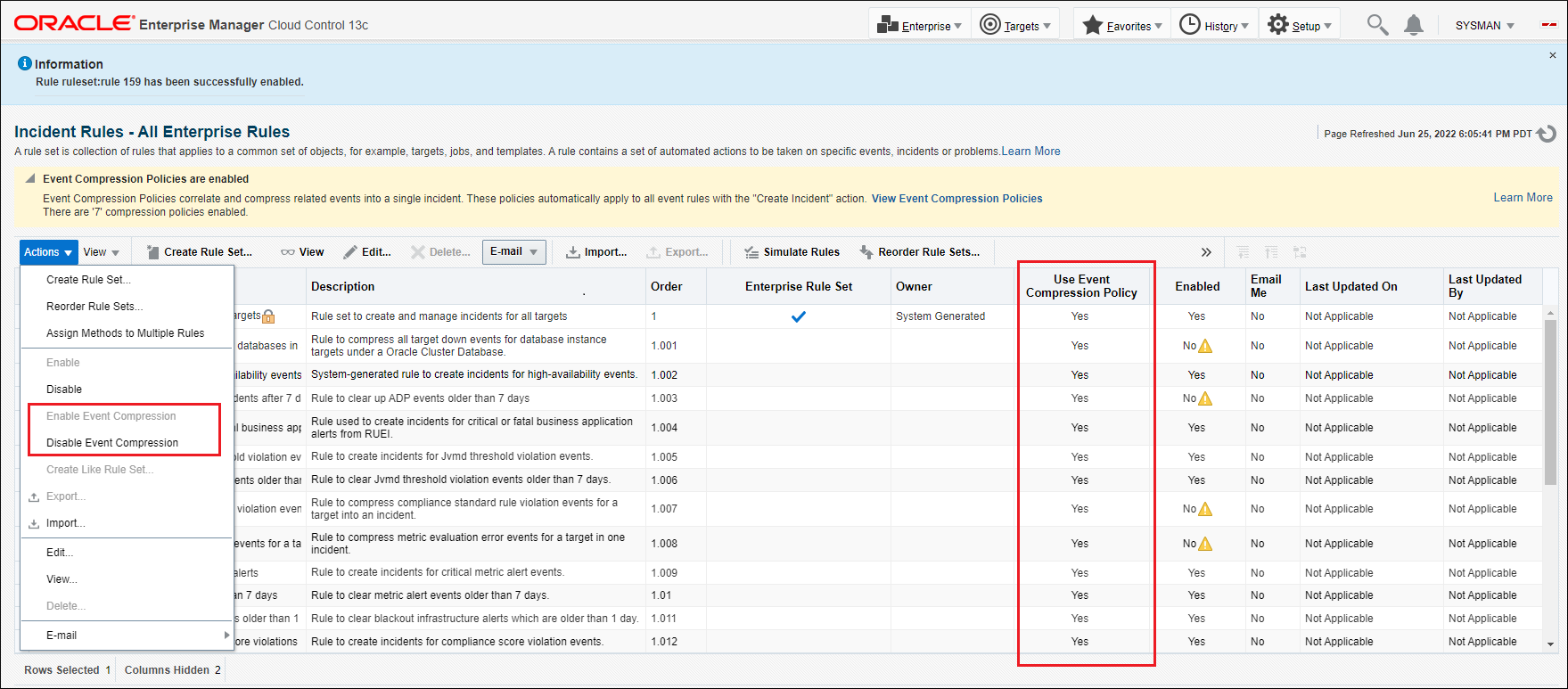The width and height of the screenshot is (1568, 689).
Task: Click the View toolbar button with glasses icon
Action: tap(302, 252)
